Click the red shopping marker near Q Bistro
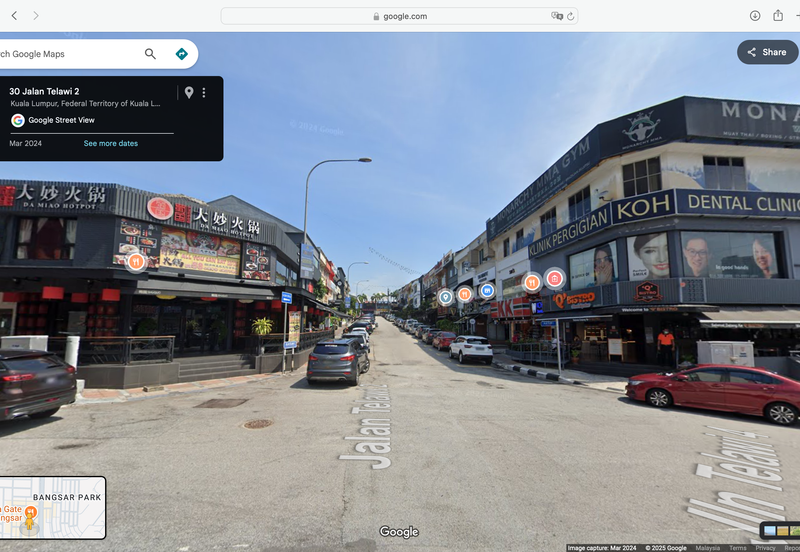The image size is (800, 552). pos(555,278)
